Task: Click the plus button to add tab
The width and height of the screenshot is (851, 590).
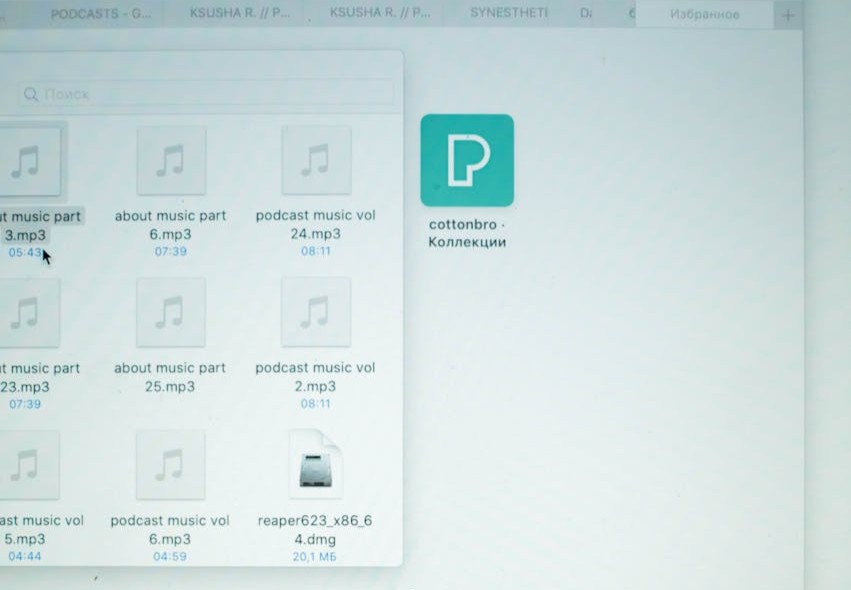Action: (x=788, y=15)
